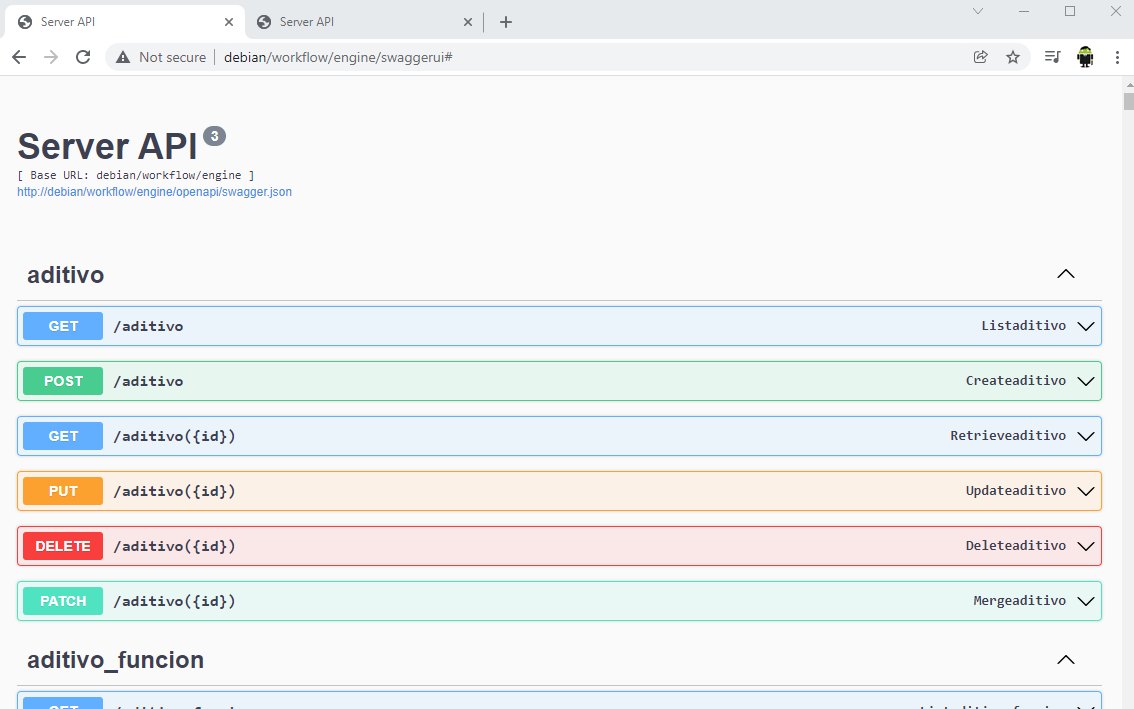
Task: Collapse the aditivo_funcion section
Action: [1066, 660]
